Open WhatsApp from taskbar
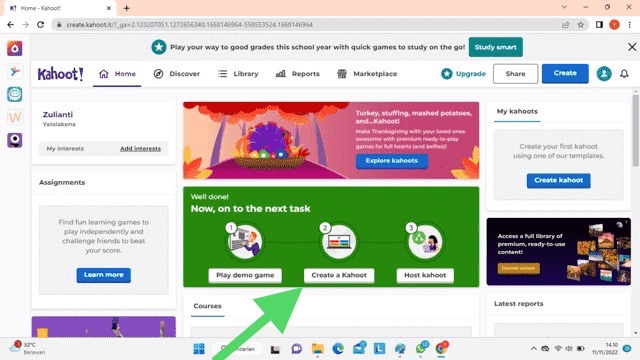The height and width of the screenshot is (360, 640). 421,349
